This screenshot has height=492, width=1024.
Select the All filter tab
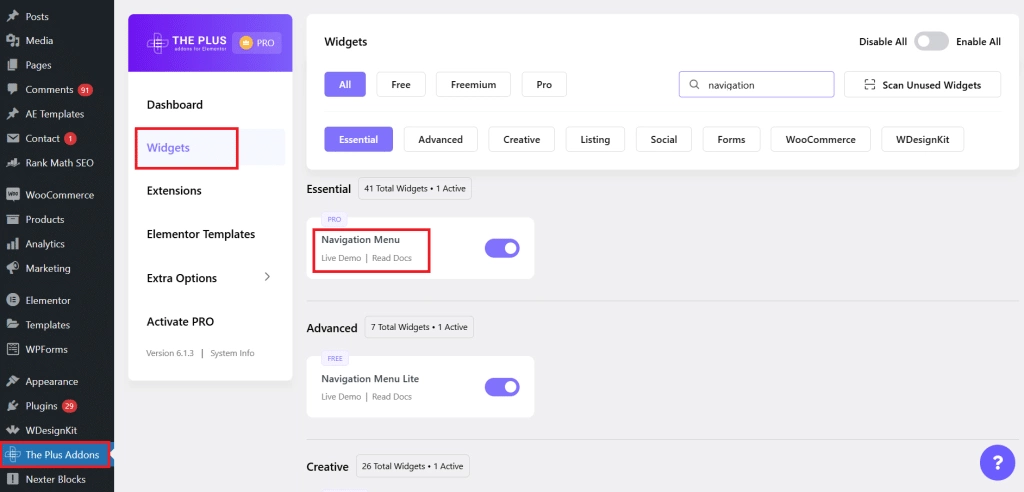pyautogui.click(x=345, y=84)
